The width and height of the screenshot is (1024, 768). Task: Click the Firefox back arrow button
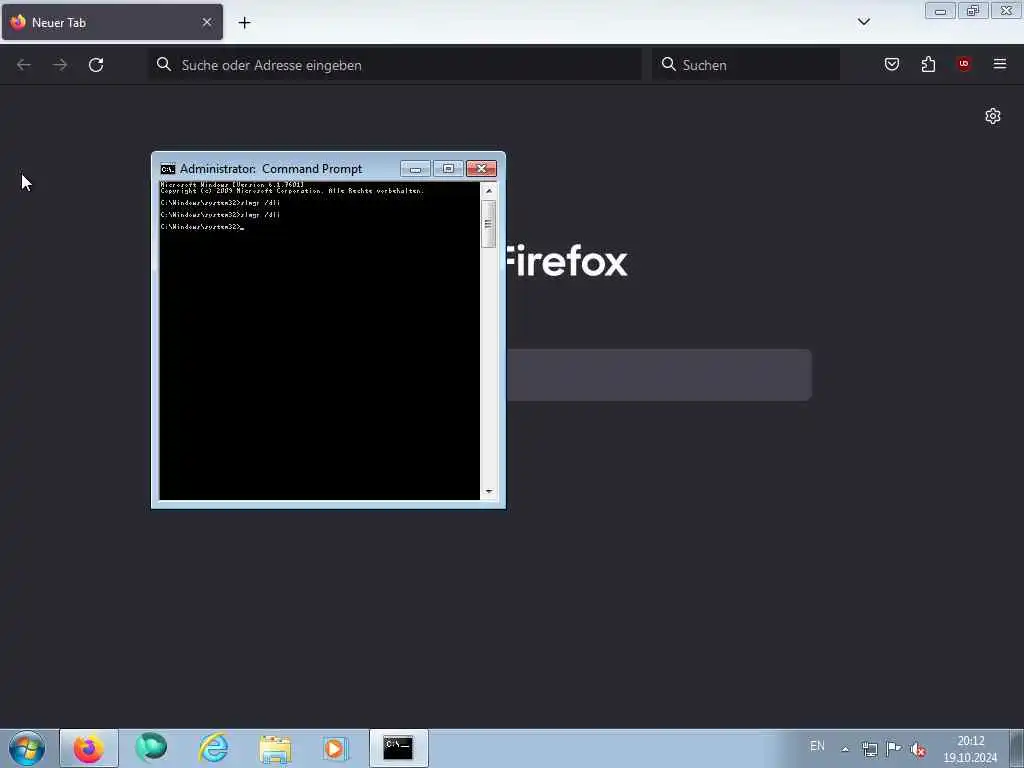(24, 65)
